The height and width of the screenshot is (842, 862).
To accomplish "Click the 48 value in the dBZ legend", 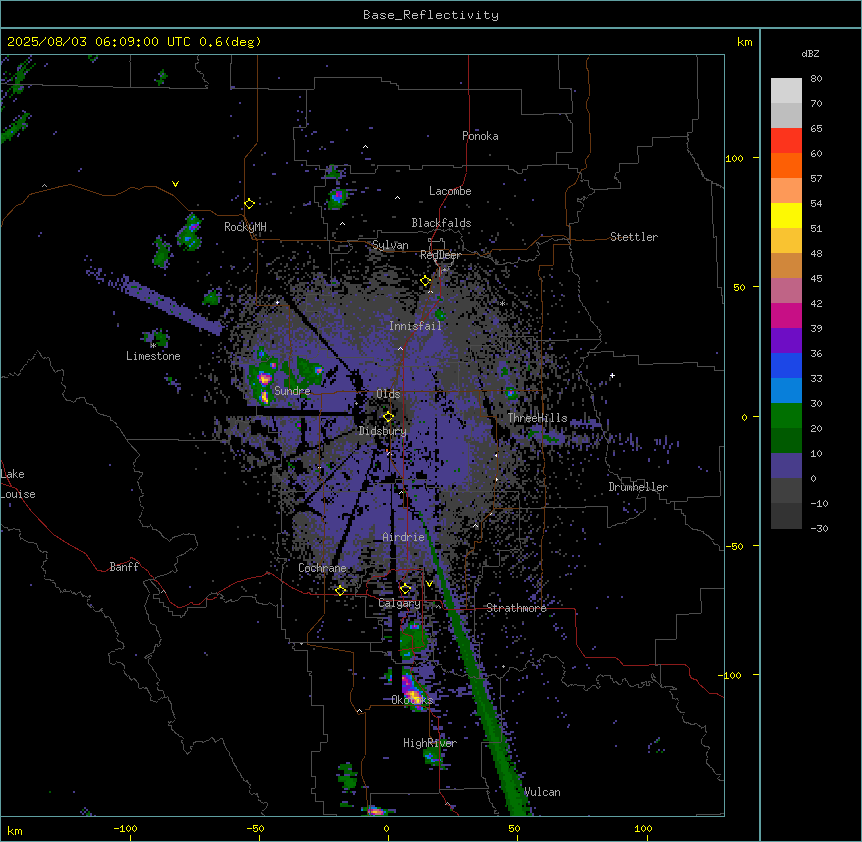I will click(816, 253).
